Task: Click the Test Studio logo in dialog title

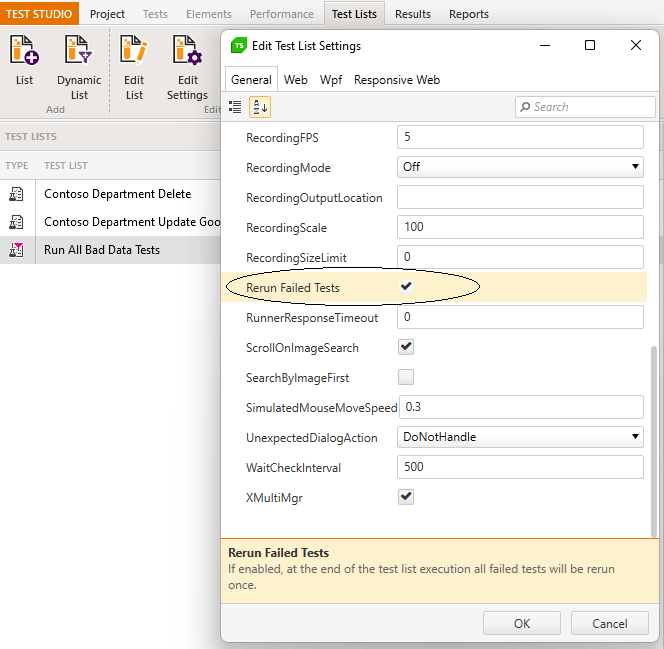Action: tap(239, 45)
